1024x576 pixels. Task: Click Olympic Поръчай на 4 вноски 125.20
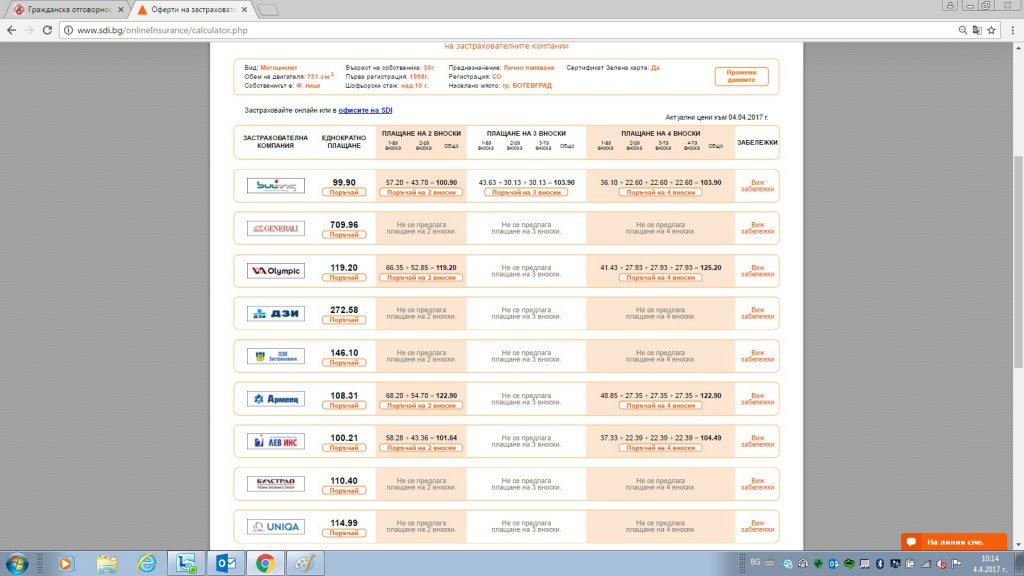coord(660,278)
